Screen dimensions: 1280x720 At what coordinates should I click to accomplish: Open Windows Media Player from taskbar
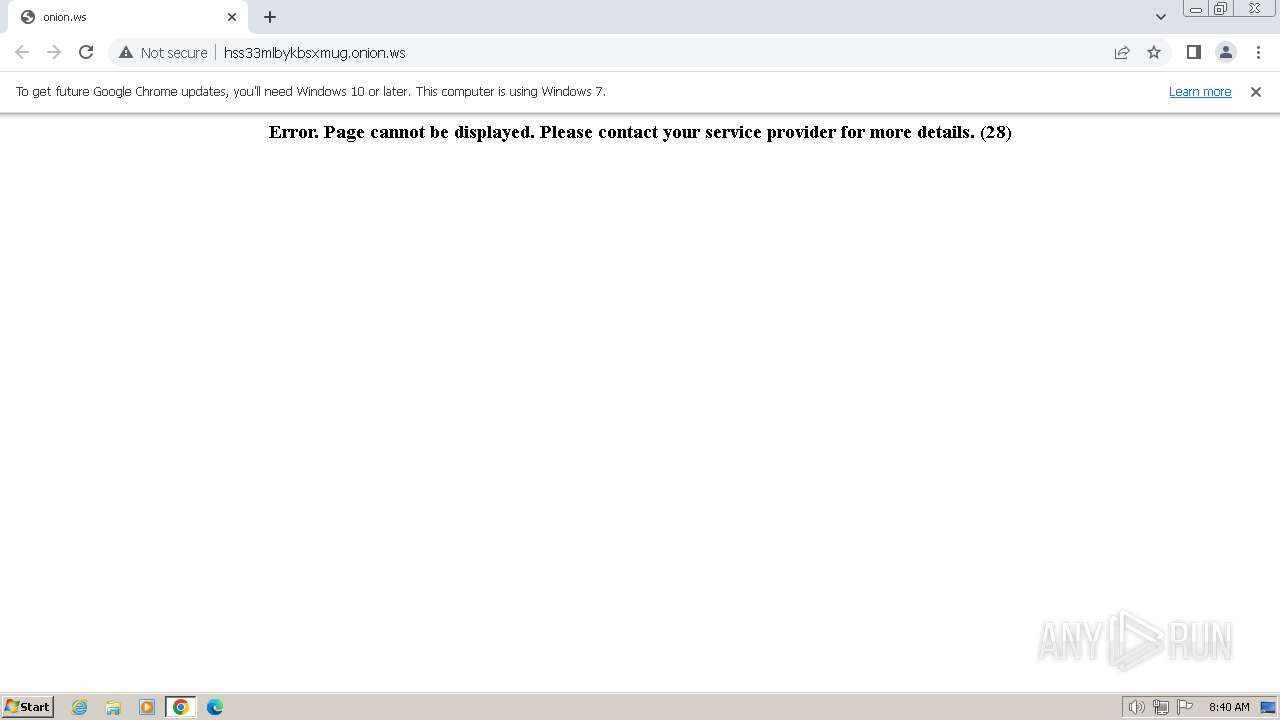147,707
